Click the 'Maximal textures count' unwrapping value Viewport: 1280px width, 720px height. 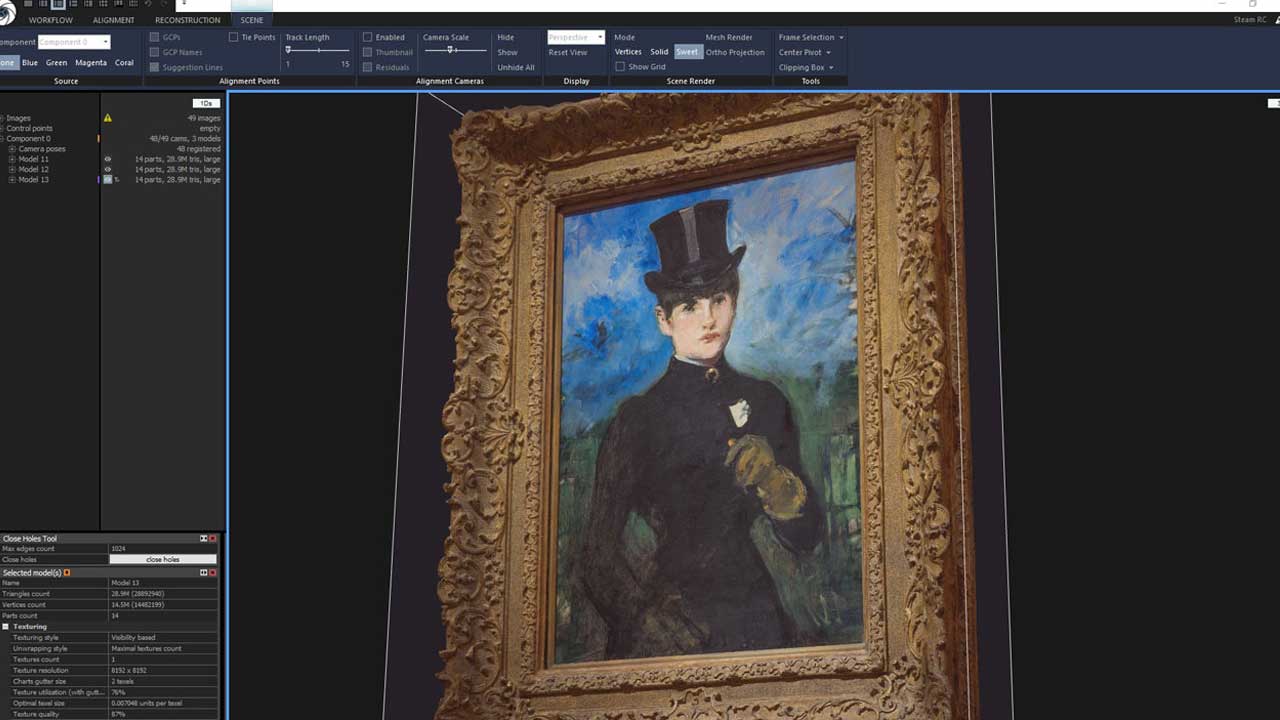click(146, 649)
